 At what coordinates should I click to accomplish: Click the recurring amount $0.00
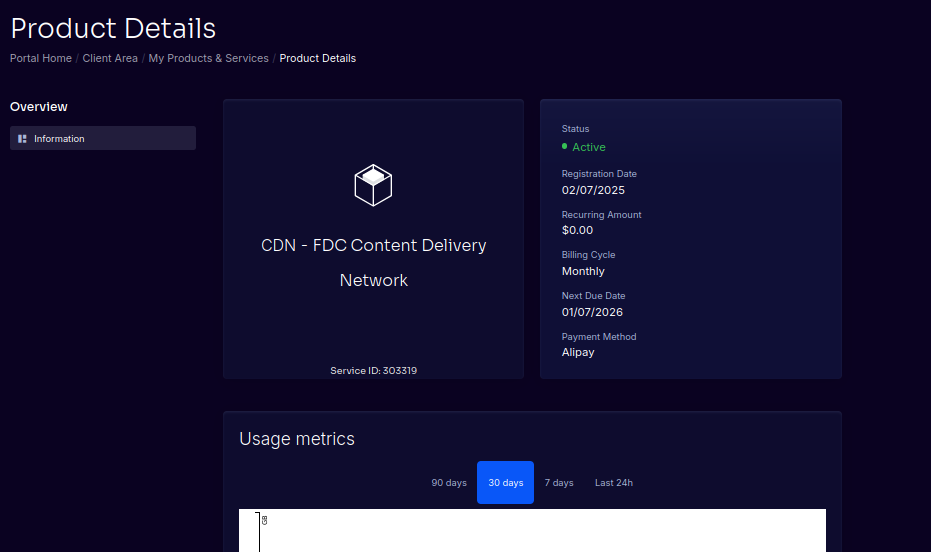pos(577,230)
